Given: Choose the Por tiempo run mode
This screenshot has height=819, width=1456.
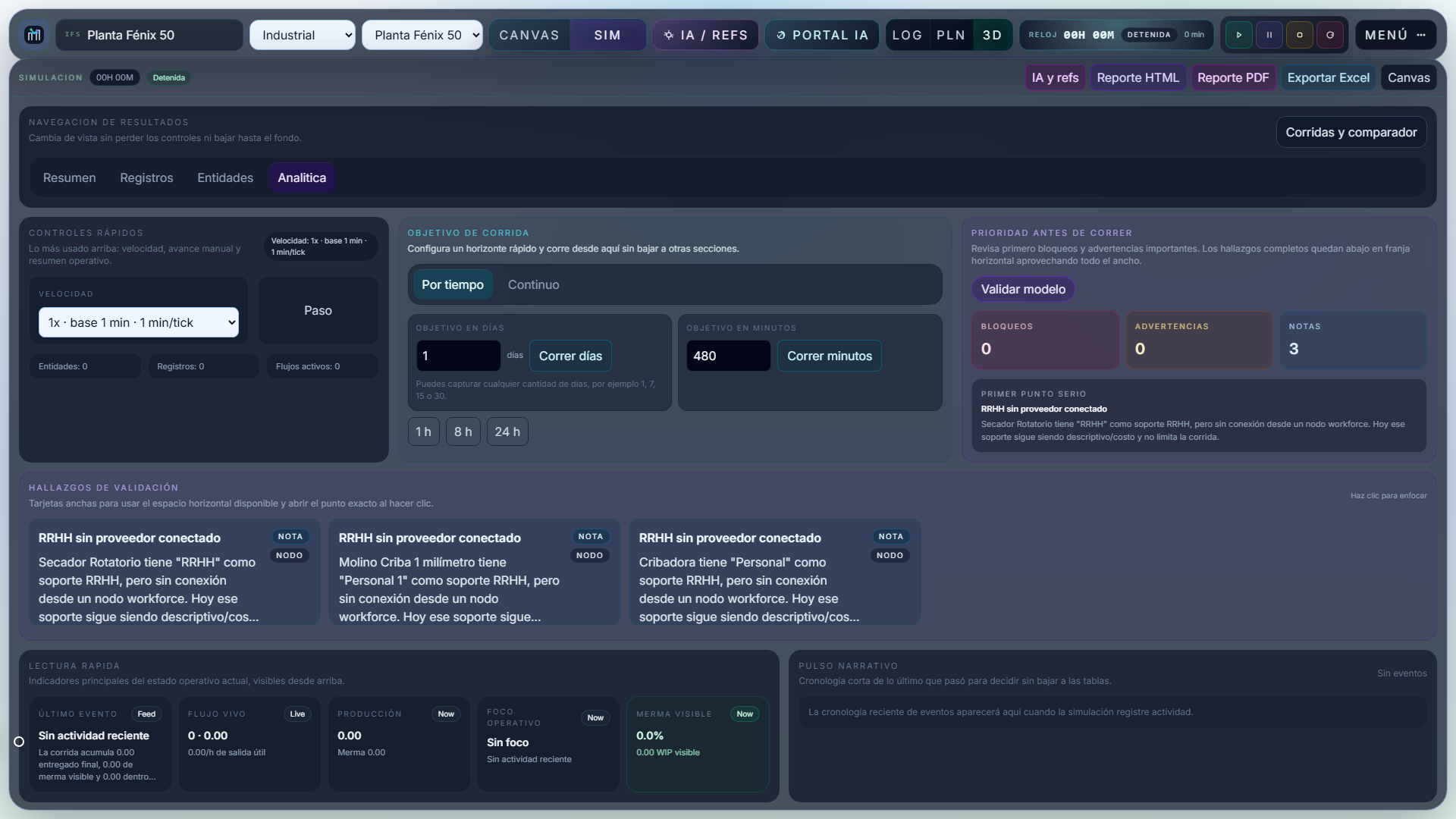Looking at the screenshot, I should pos(453,284).
